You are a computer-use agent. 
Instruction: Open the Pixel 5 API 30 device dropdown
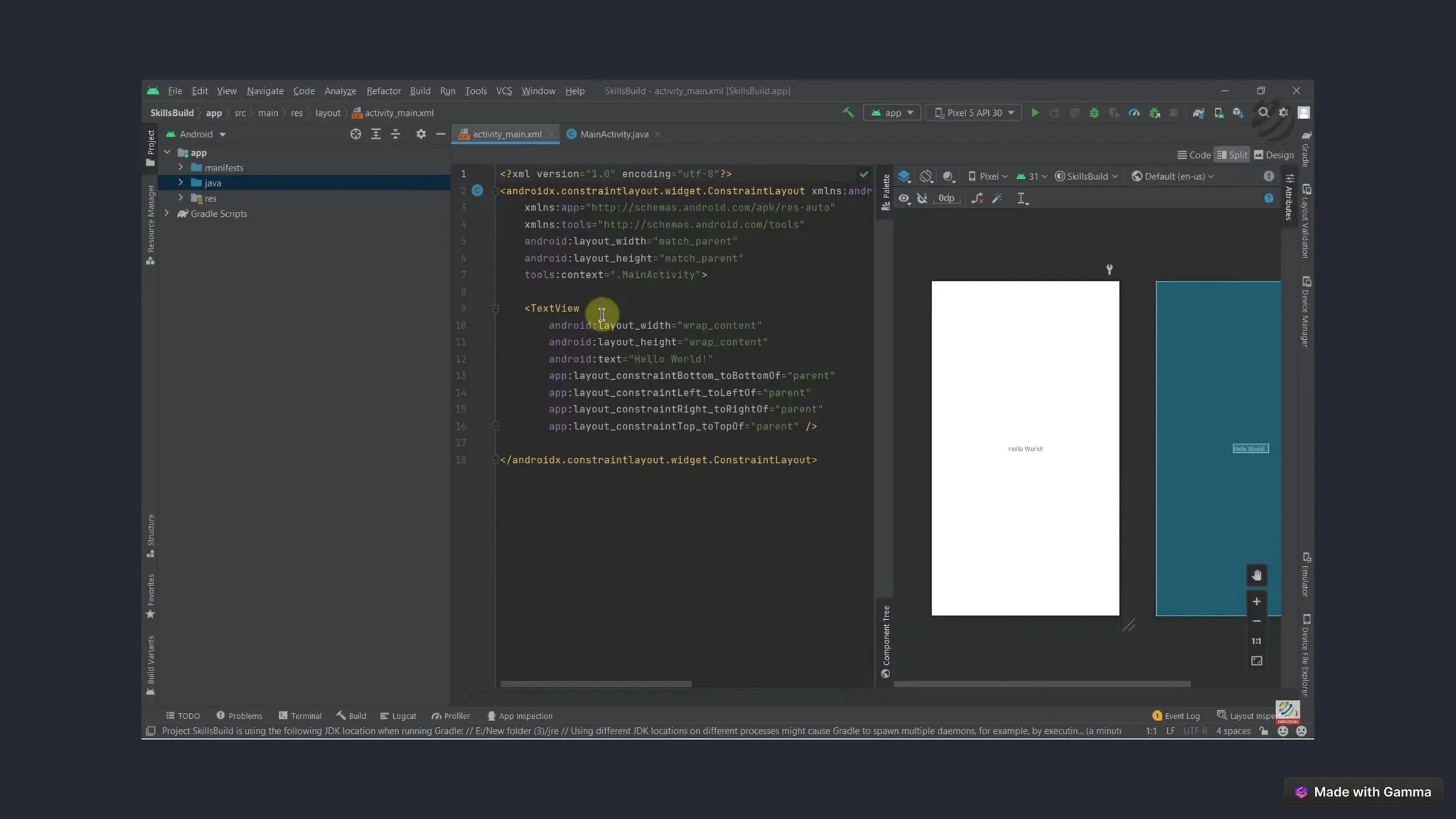pos(974,113)
